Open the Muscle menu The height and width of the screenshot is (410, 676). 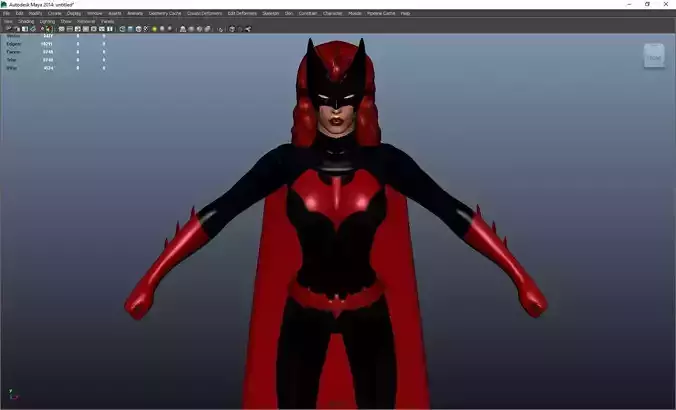(x=355, y=13)
